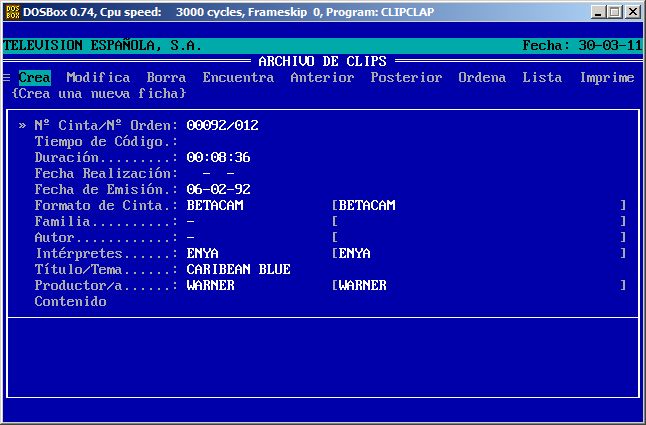The height and width of the screenshot is (425, 646).
Task: Open the Borra menu item
Action: pos(166,77)
